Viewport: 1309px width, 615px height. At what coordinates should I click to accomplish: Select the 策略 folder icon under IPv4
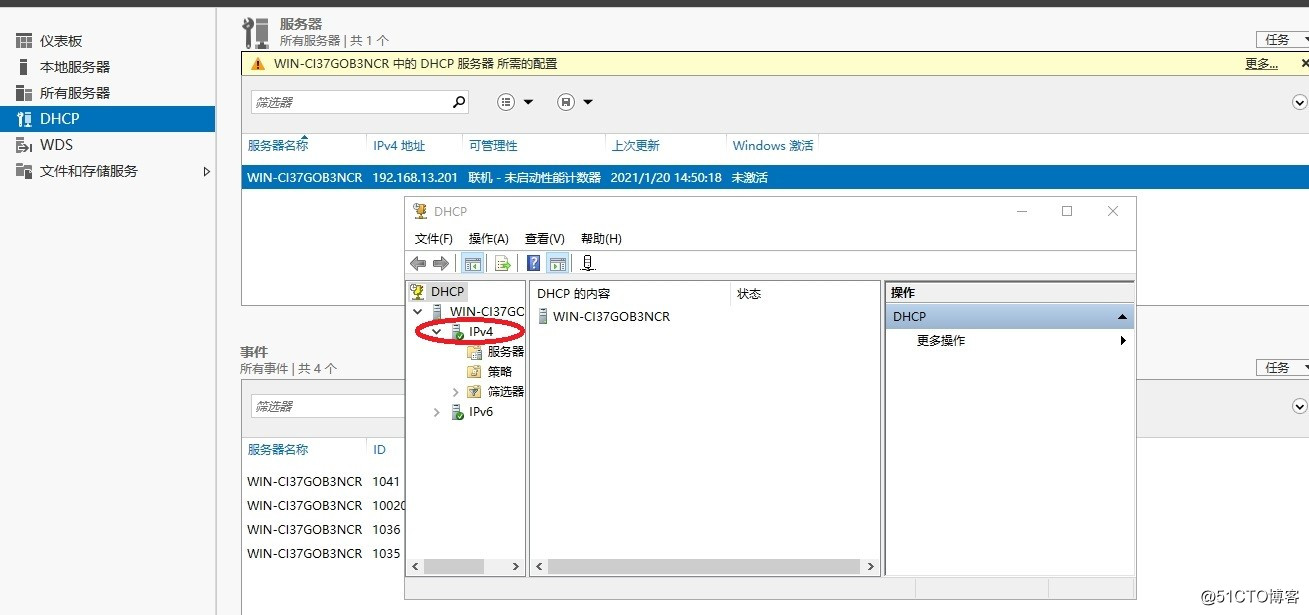(475, 372)
